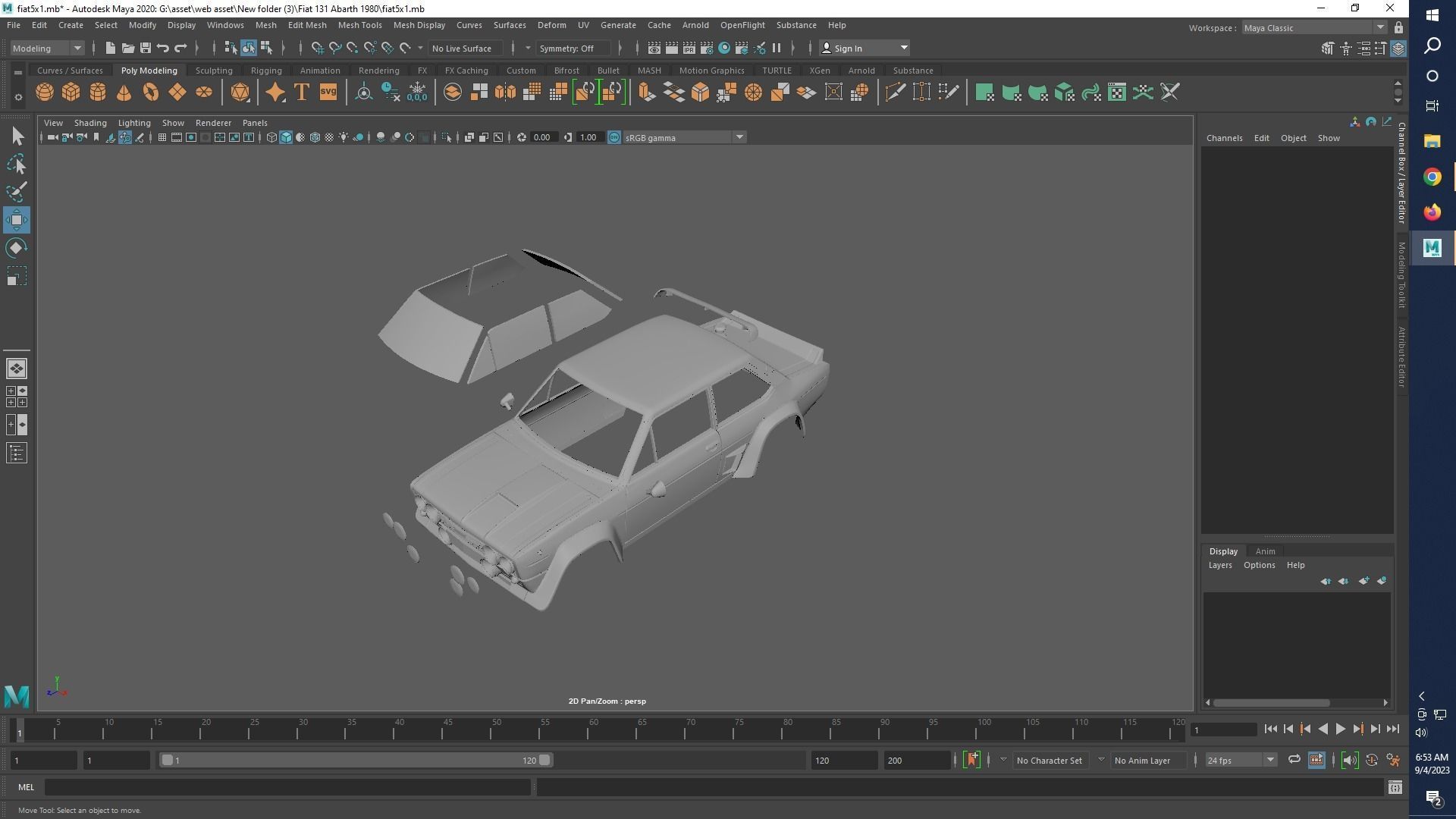Click Layers in the Layer Editor
1456x819 pixels.
1220,565
